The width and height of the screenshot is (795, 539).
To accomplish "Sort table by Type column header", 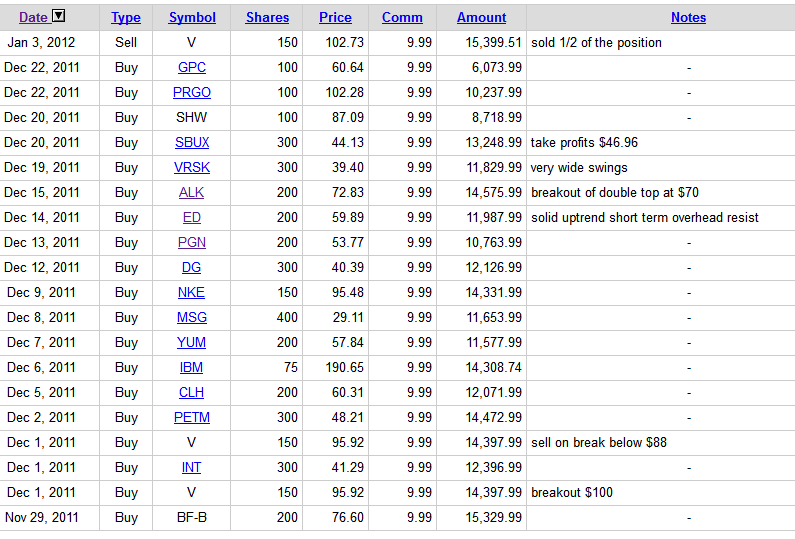I will pyautogui.click(x=126, y=18).
